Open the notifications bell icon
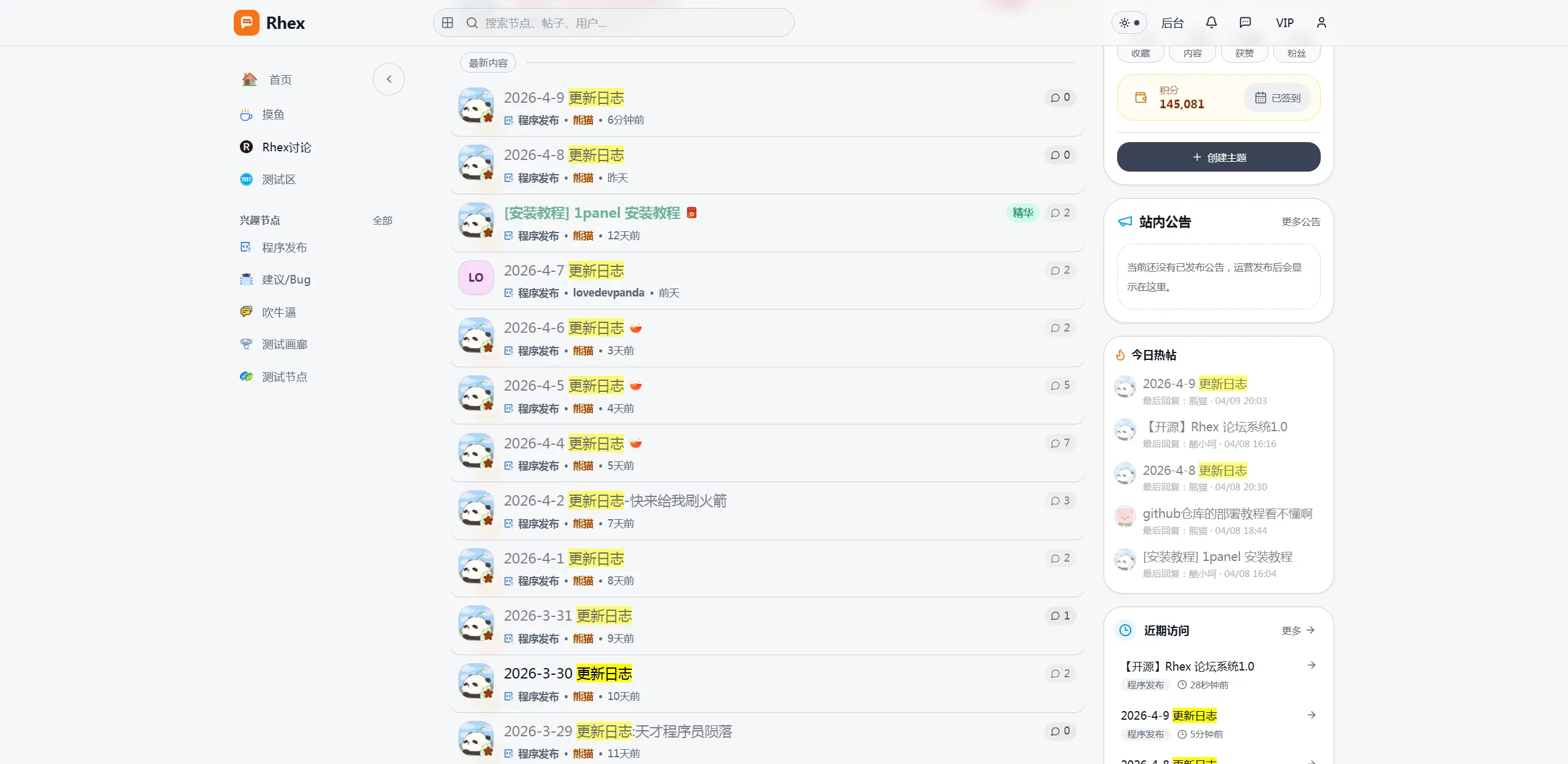This screenshot has height=764, width=1568. pos(1211,23)
